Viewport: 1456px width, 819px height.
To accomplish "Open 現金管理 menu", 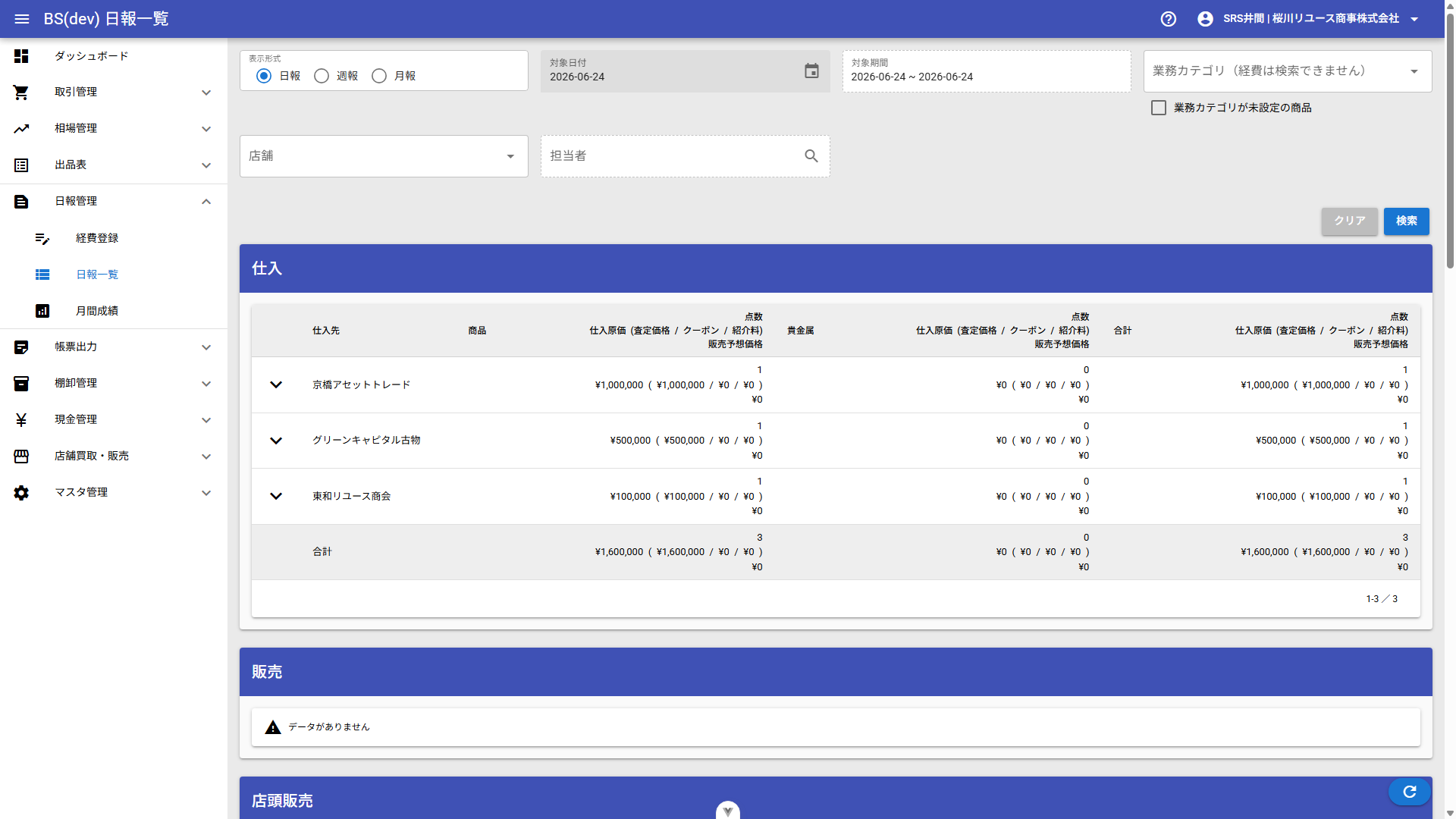I will [114, 420].
